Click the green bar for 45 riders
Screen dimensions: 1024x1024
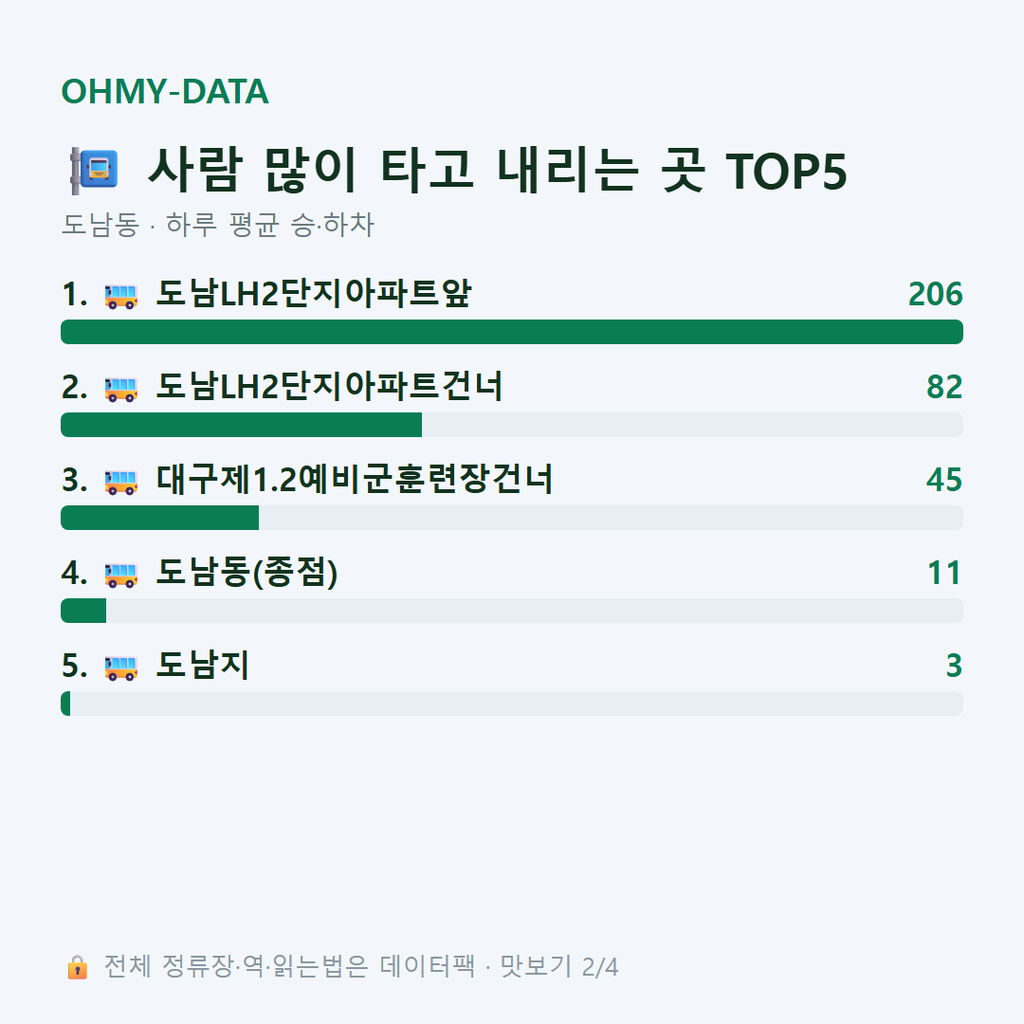click(x=160, y=518)
